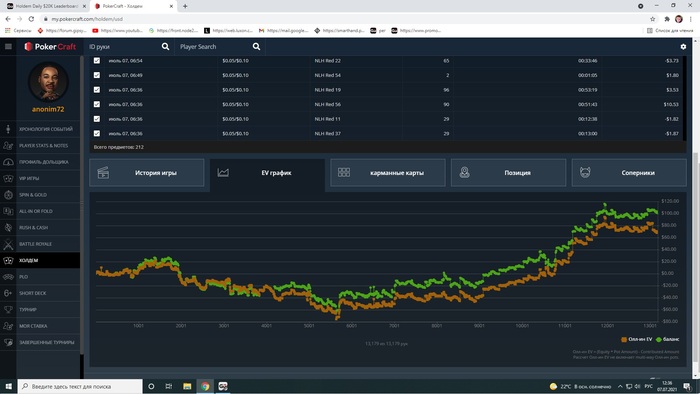The image size is (700, 394).
Task: Open PokerCraft settings gear icon
Action: point(683,46)
